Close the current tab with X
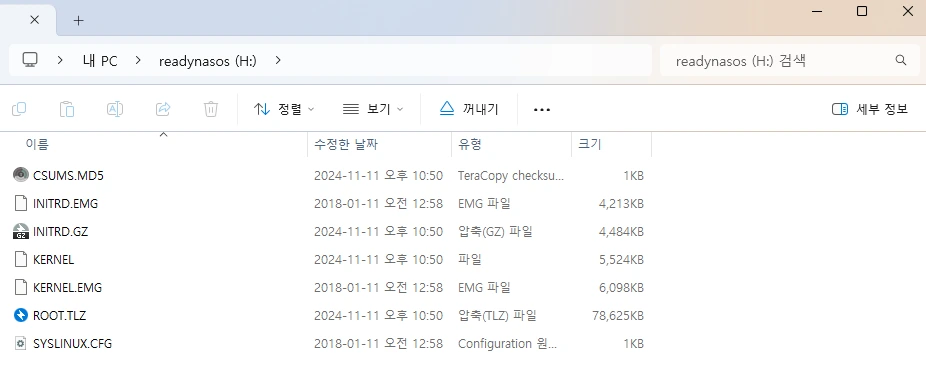The image size is (926, 369). [34, 19]
